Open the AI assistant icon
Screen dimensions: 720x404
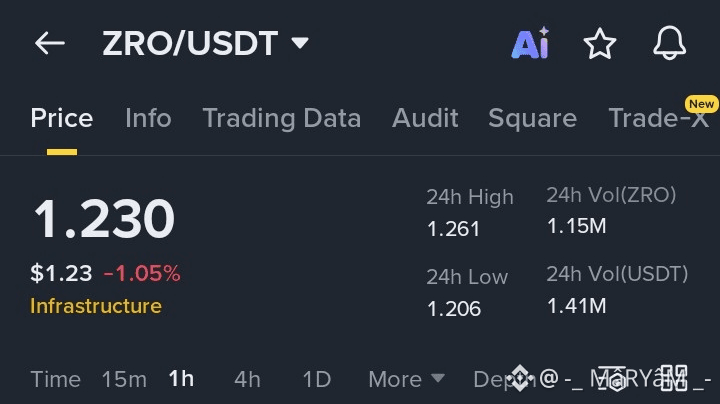point(530,43)
